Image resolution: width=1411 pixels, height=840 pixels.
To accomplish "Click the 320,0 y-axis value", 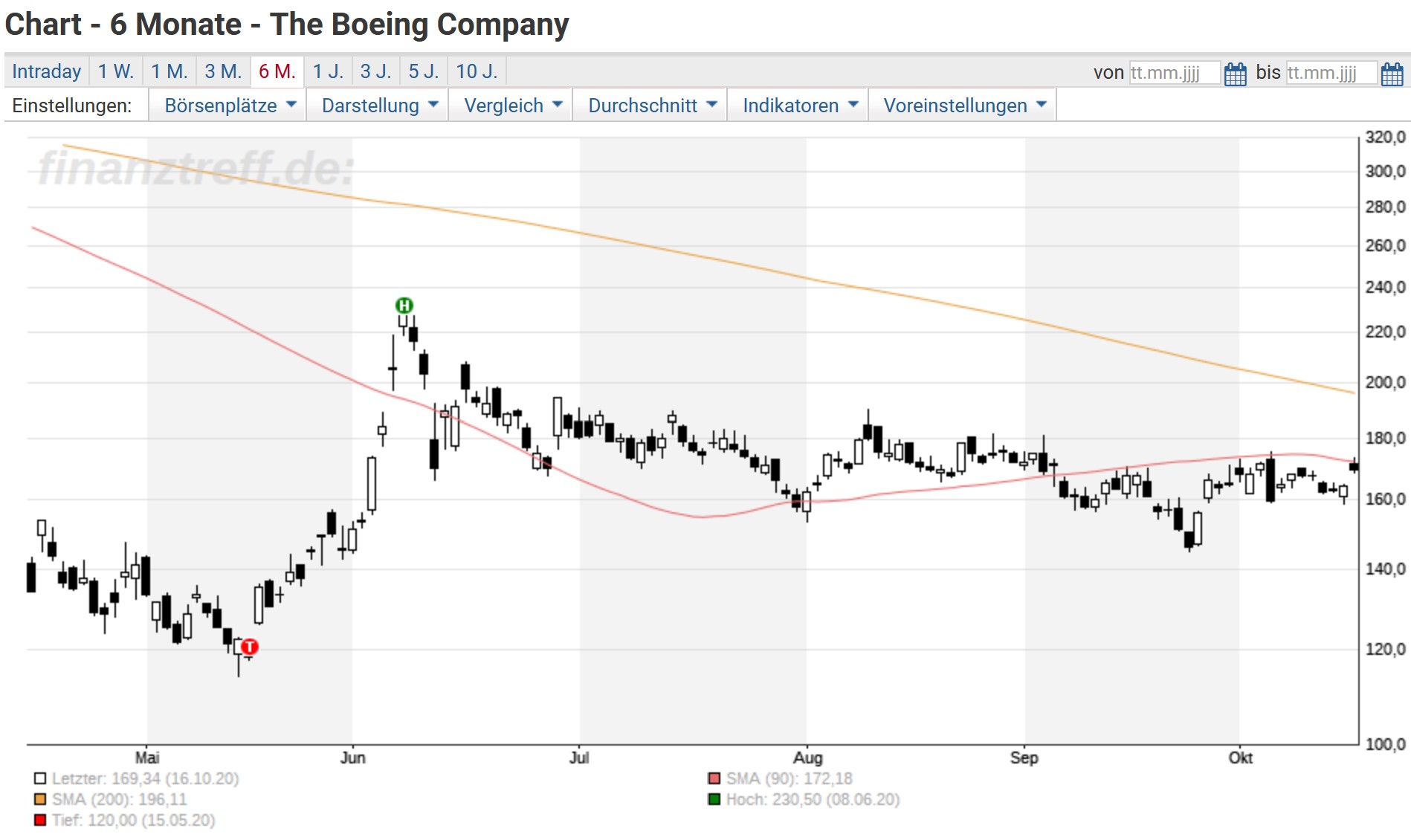I will pyautogui.click(x=1386, y=137).
